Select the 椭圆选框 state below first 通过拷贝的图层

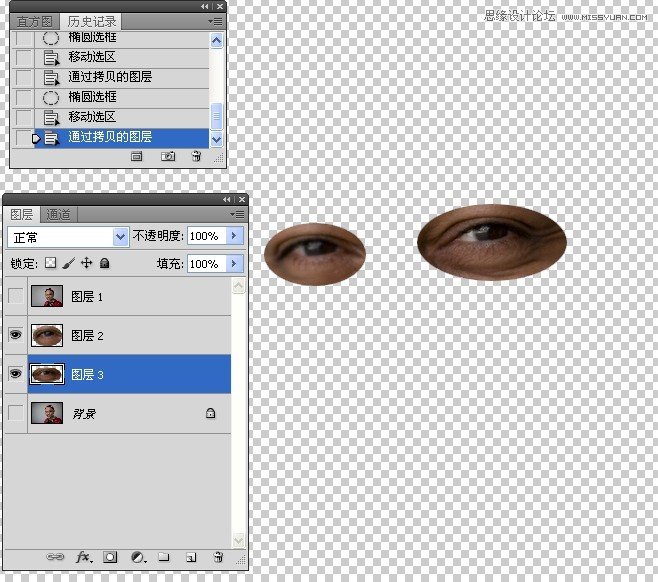click(121, 97)
